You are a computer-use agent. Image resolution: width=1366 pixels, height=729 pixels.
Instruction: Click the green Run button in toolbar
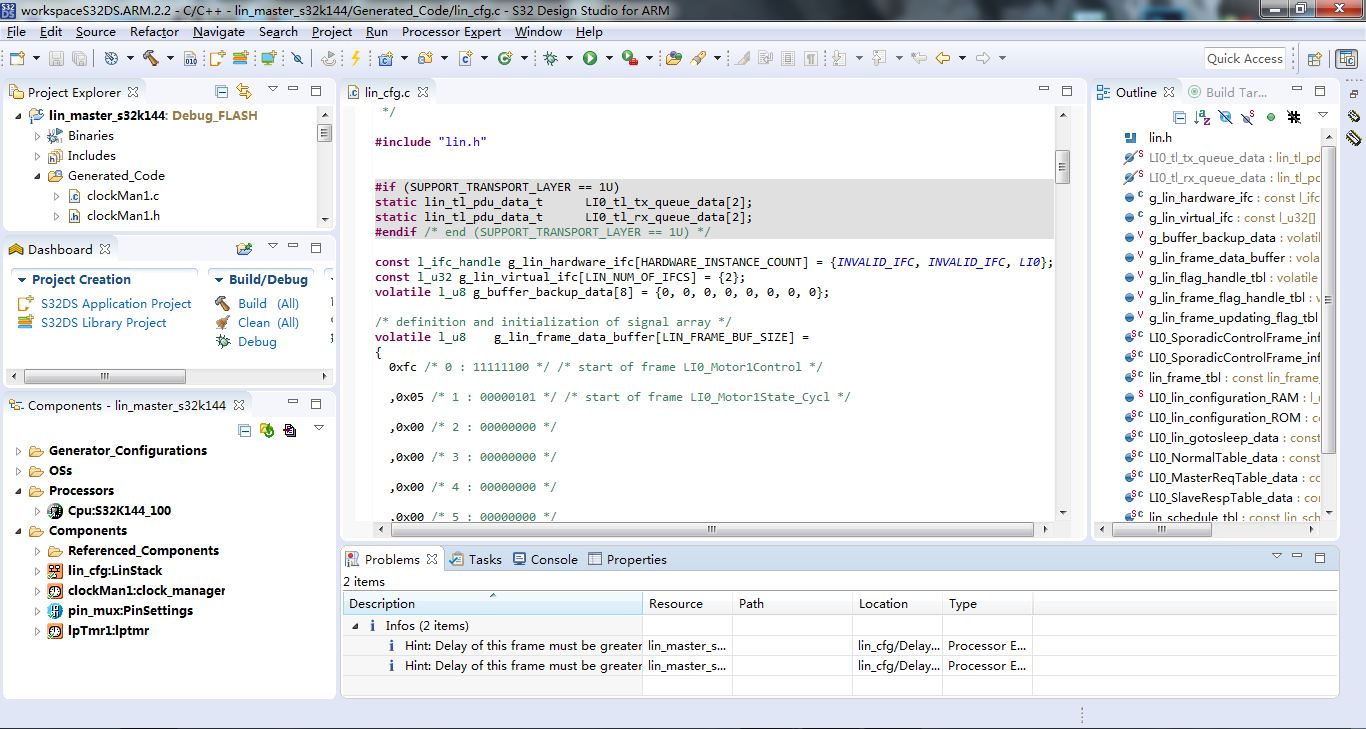[590, 58]
